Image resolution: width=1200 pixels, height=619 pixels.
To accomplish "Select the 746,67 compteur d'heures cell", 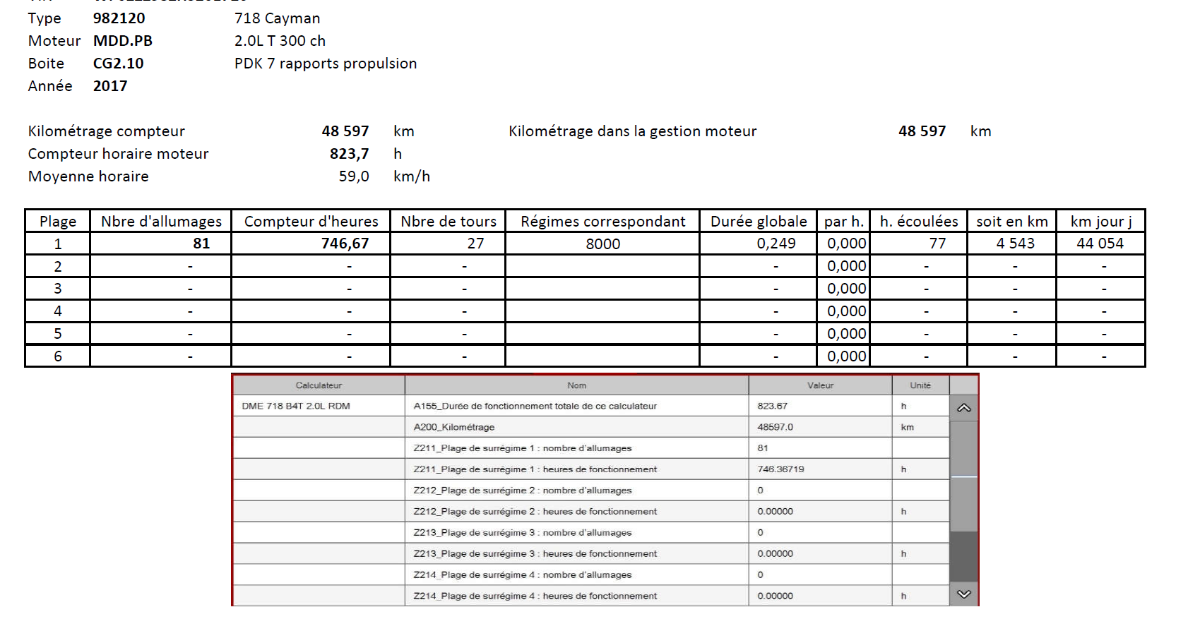I will 311,244.
